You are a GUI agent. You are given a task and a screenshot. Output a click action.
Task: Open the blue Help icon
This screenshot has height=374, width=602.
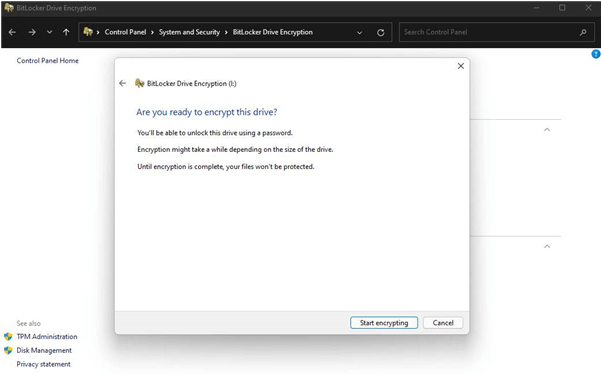coord(596,54)
